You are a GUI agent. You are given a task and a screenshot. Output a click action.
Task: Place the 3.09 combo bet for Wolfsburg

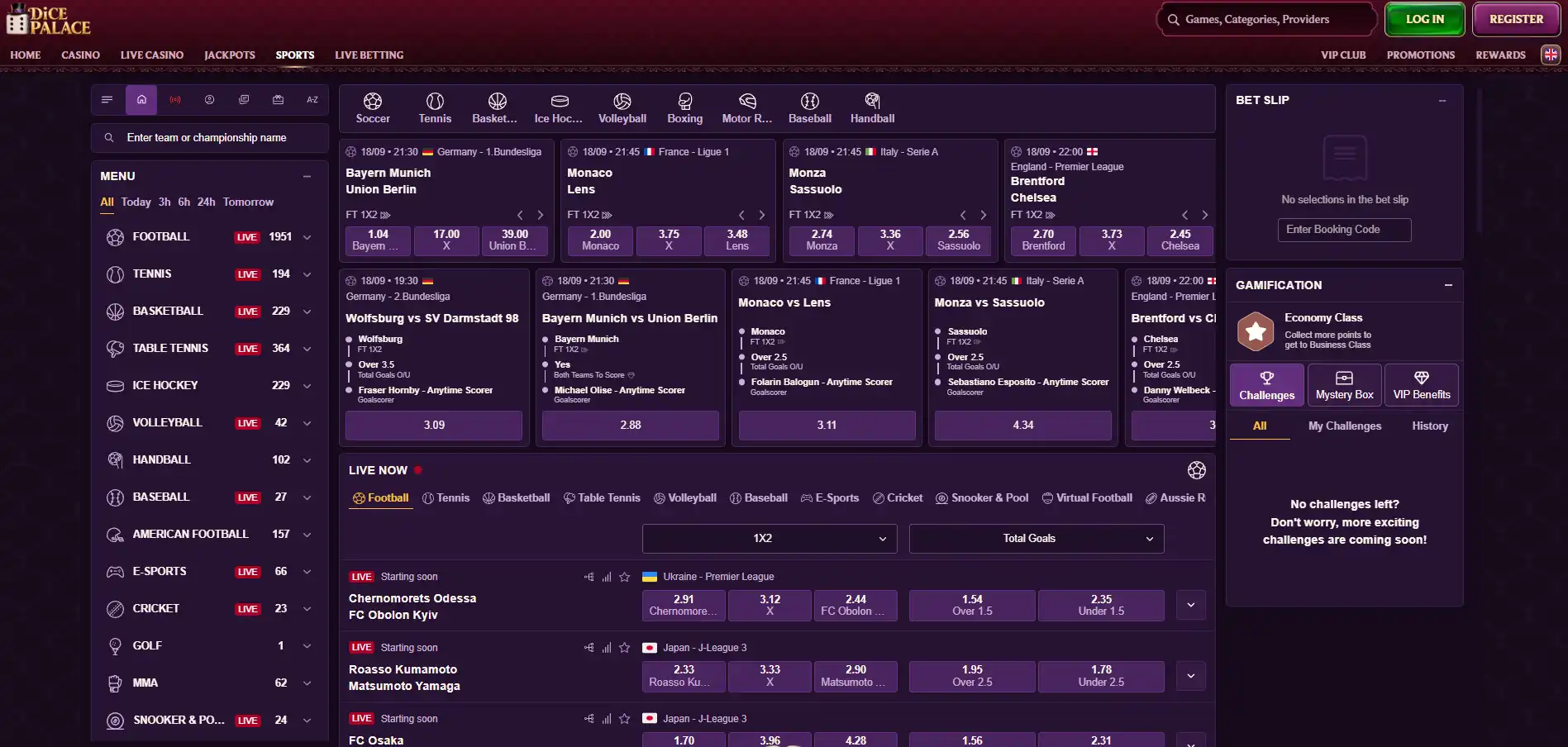pyautogui.click(x=434, y=426)
